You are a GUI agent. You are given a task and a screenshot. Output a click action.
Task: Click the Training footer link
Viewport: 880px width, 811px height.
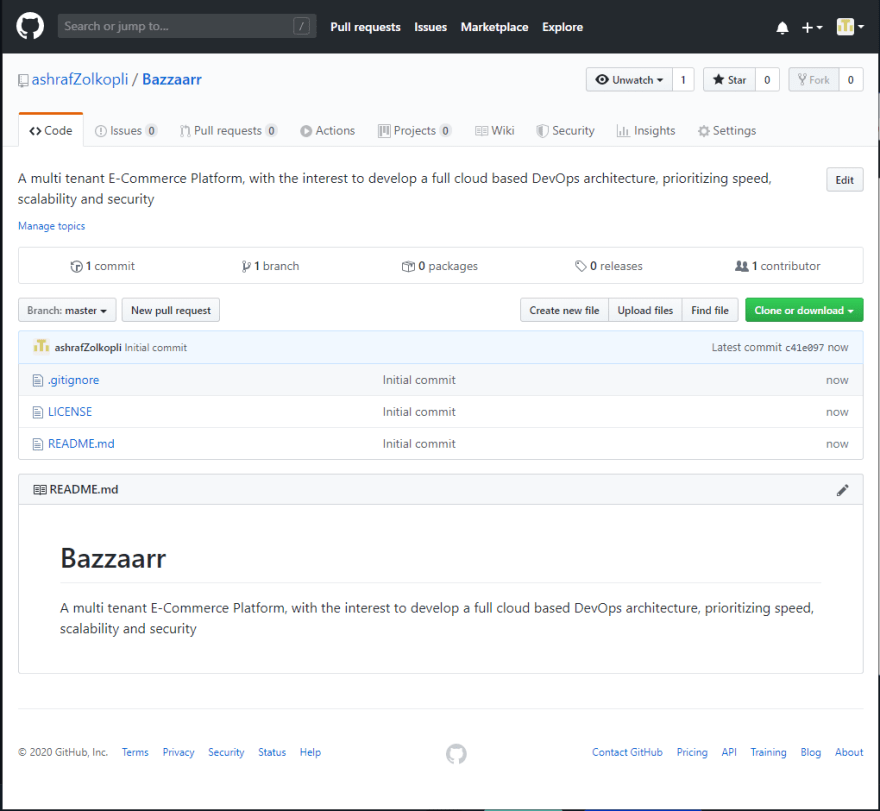pyautogui.click(x=768, y=752)
